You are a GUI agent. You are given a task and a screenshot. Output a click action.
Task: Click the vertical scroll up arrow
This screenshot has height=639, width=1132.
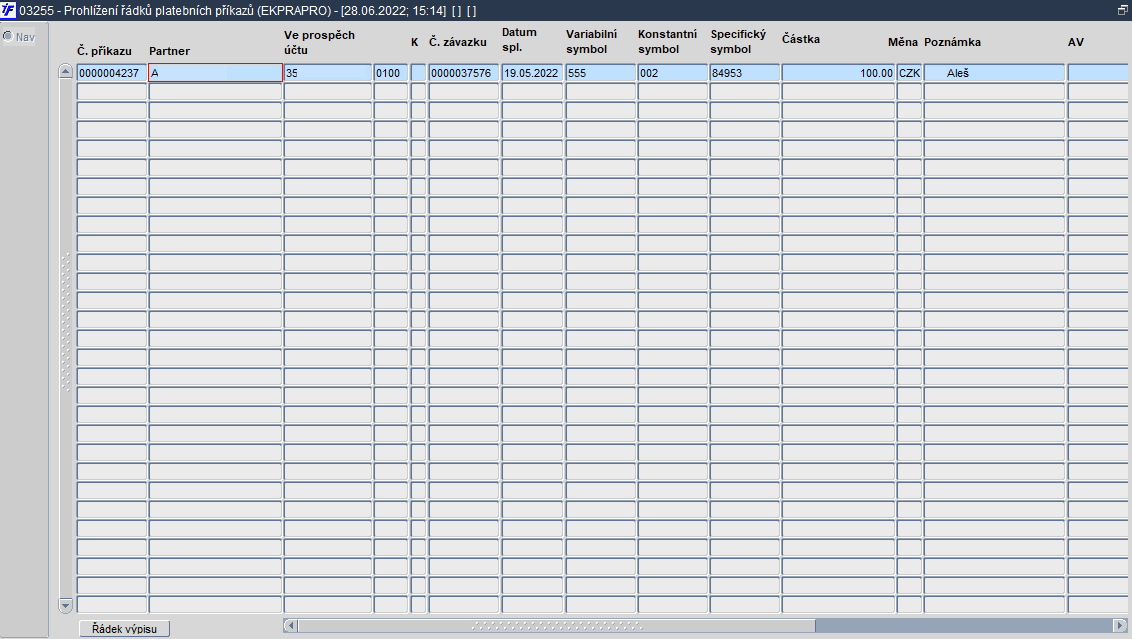click(x=66, y=71)
